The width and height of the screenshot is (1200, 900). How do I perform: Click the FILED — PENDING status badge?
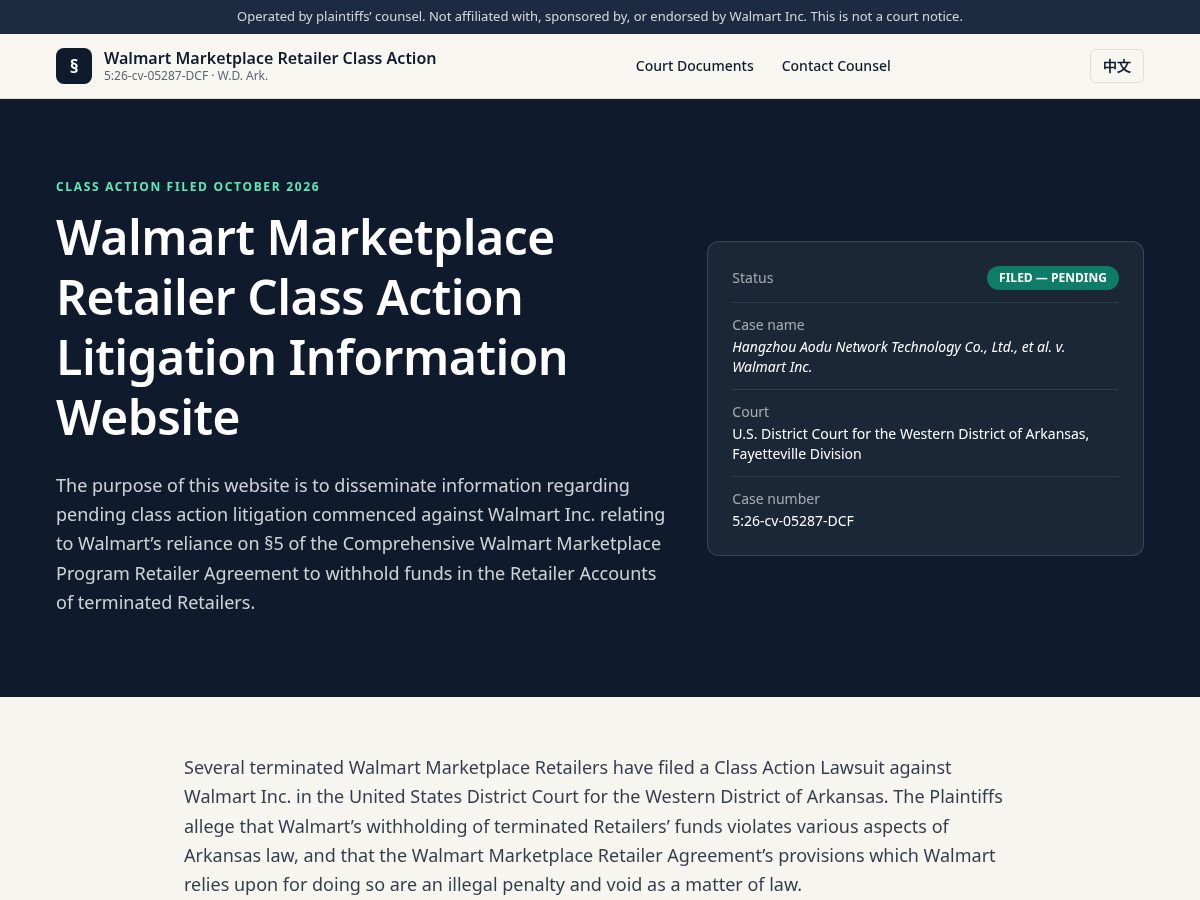[x=1053, y=278]
